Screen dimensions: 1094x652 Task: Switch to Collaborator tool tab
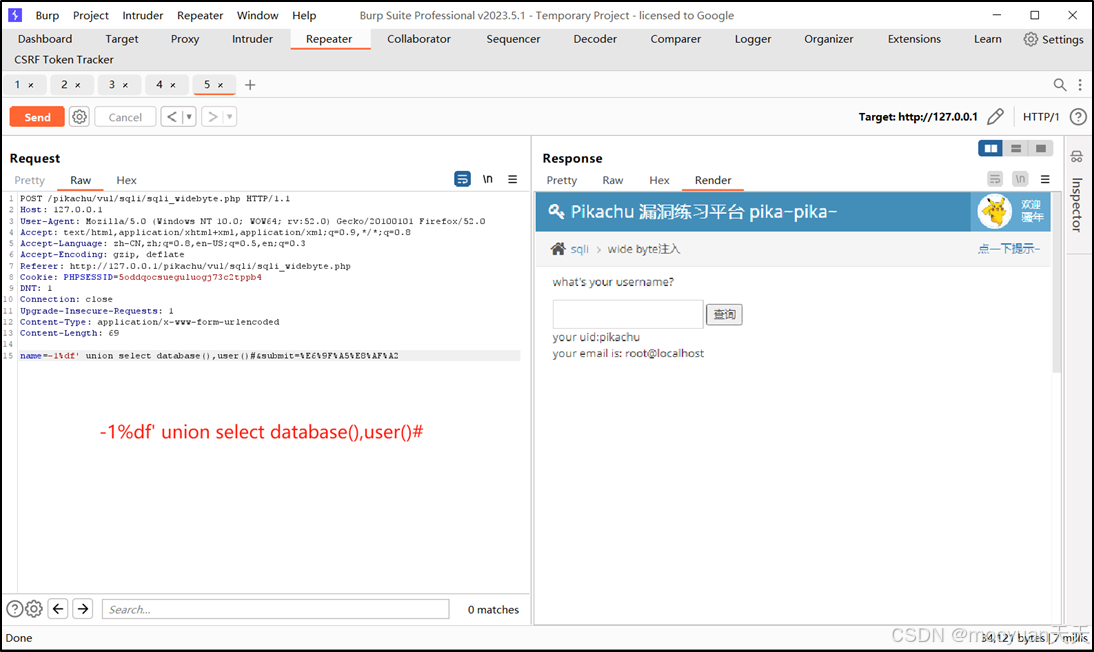[x=419, y=39]
